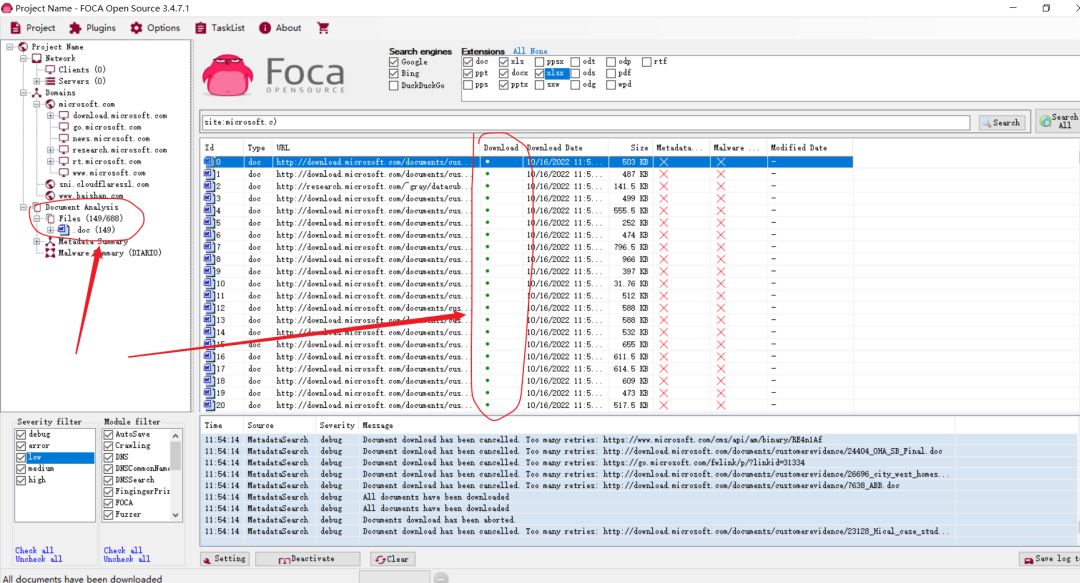Expand the .doc (149) node

50,229
